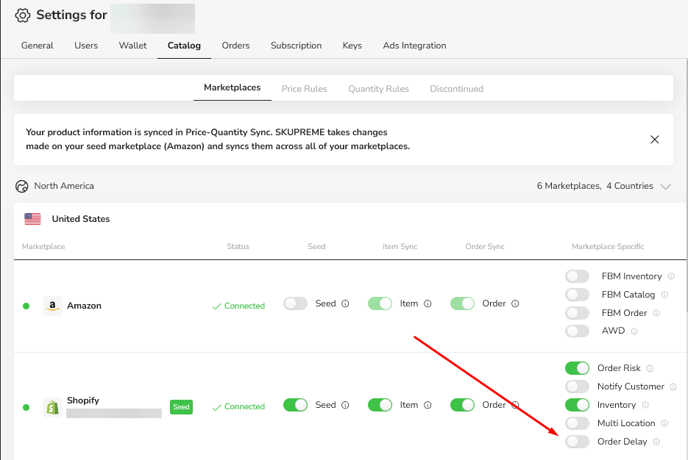Show info for Order Delay
The image size is (688, 460).
point(656,442)
